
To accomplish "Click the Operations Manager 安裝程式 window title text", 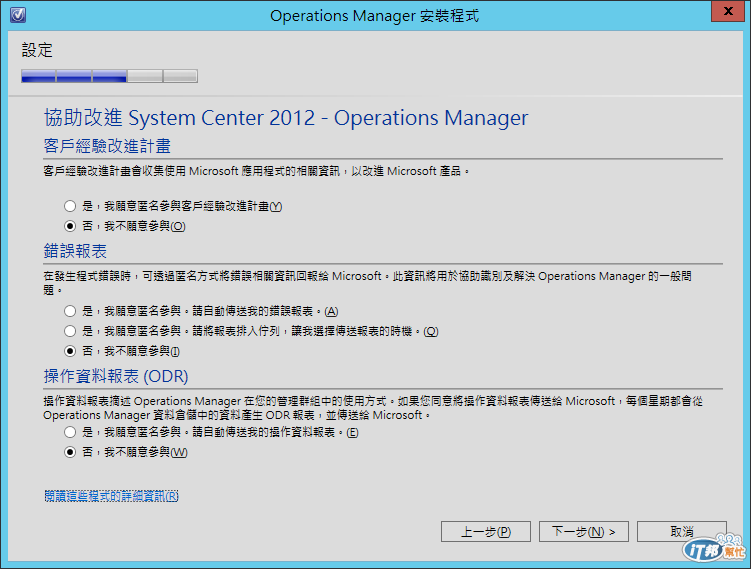I will point(375,16).
